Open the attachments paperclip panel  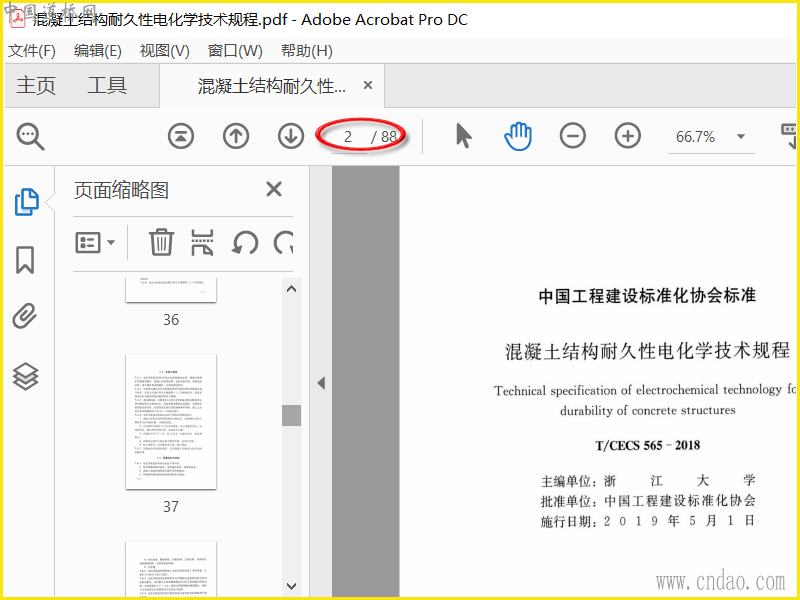click(x=25, y=316)
